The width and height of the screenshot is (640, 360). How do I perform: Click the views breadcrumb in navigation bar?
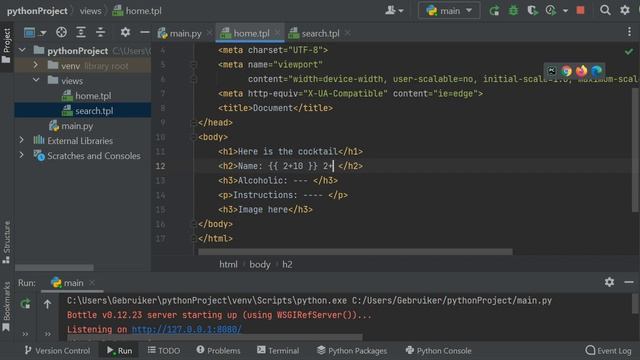coord(91,11)
